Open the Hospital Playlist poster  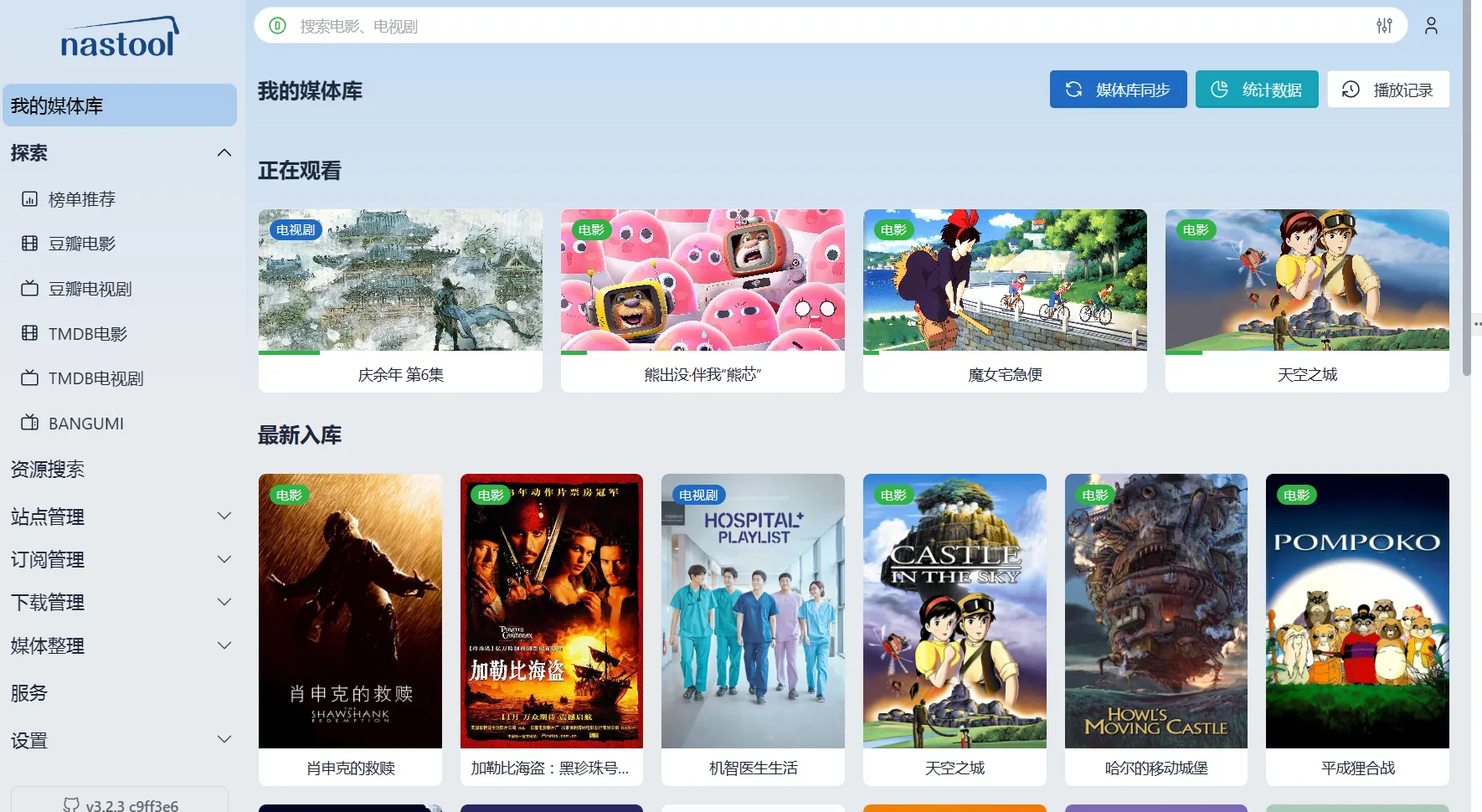(753, 611)
